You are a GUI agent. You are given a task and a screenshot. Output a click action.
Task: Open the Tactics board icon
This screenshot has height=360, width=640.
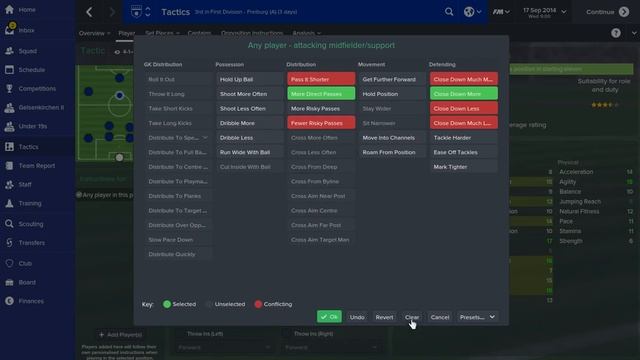coord(9,147)
